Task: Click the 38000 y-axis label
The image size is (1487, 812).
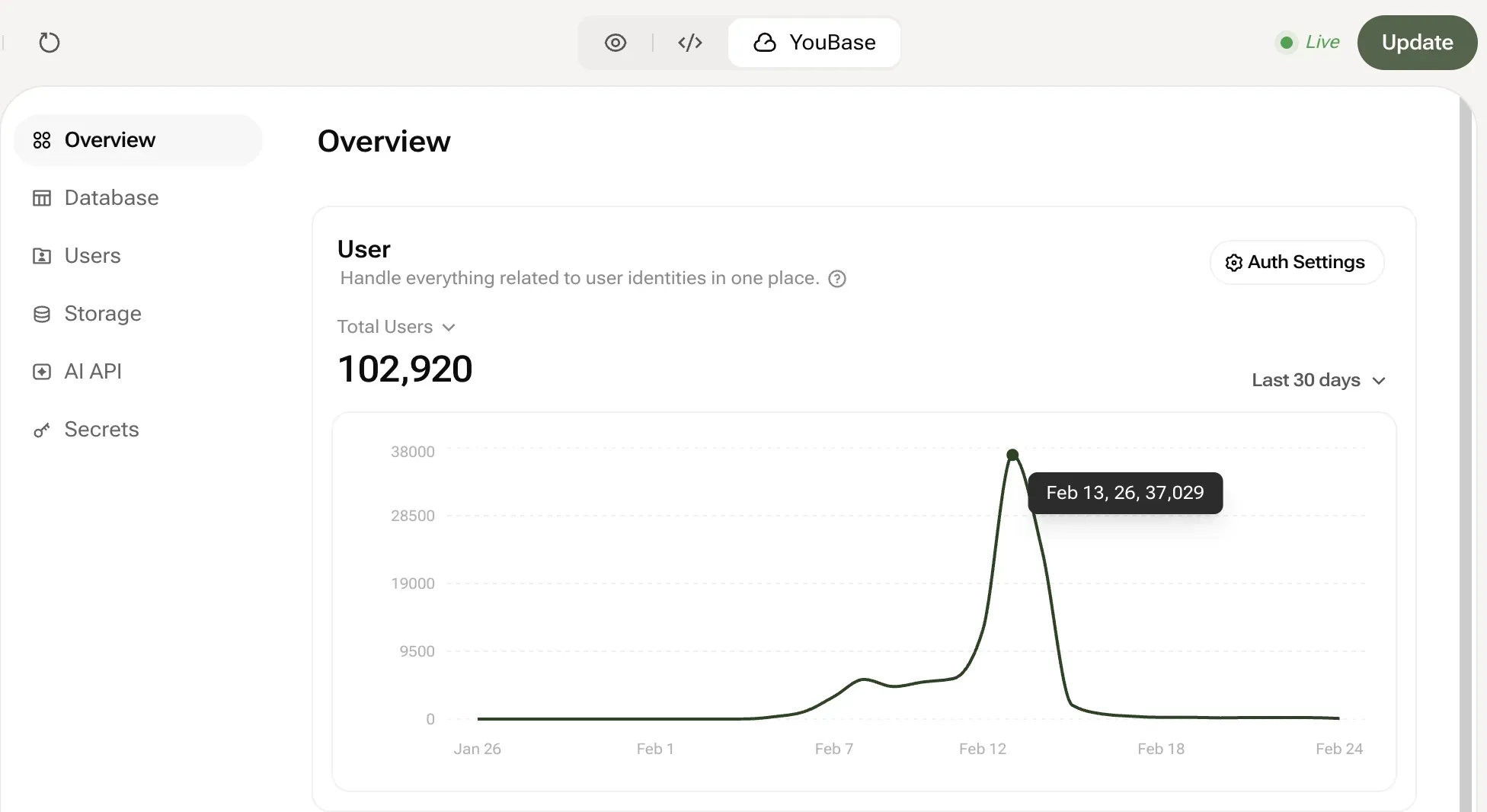Action: tap(412, 452)
